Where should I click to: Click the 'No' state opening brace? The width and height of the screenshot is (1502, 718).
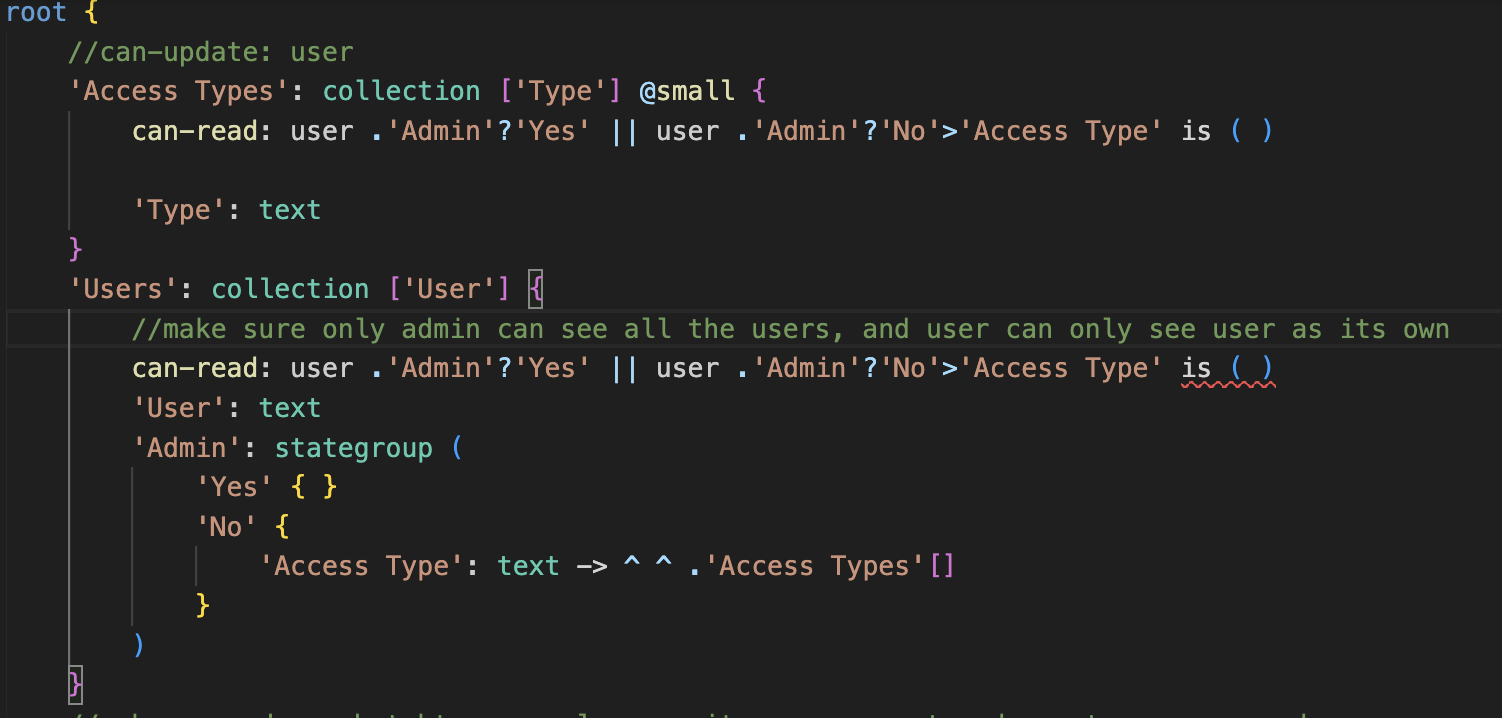click(281, 527)
